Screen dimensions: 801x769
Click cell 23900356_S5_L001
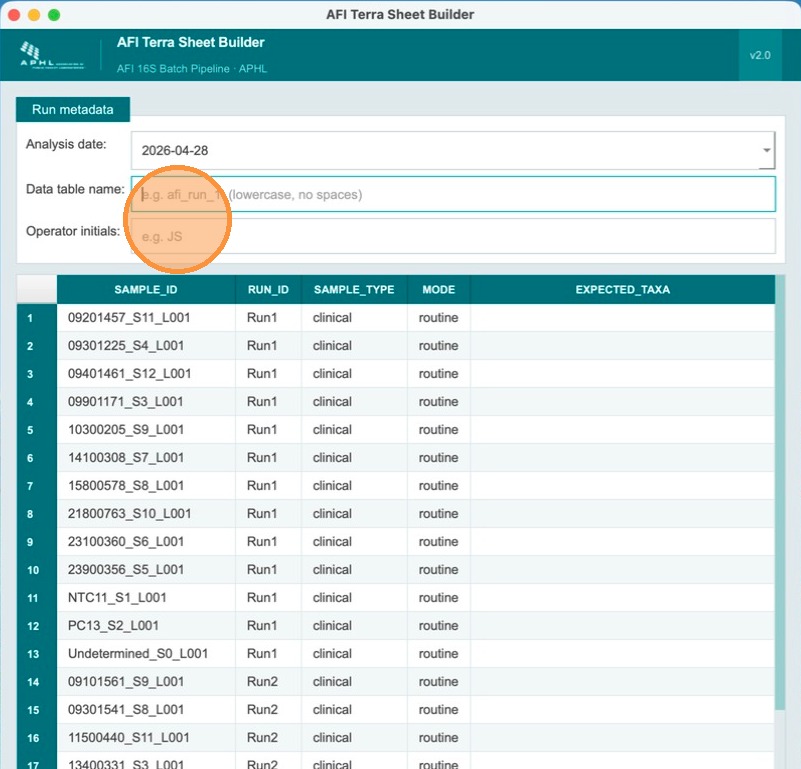point(146,570)
